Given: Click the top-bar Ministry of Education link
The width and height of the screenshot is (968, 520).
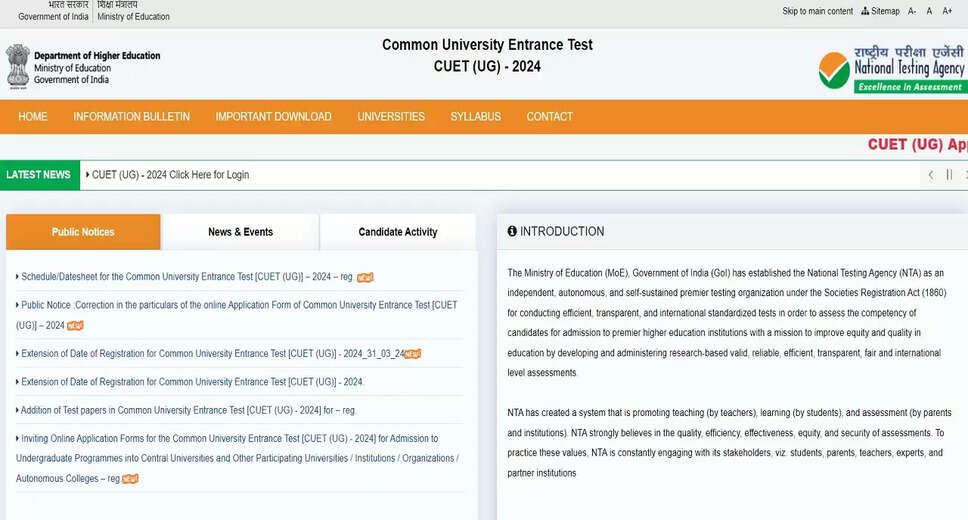Looking at the screenshot, I should 133,17.
